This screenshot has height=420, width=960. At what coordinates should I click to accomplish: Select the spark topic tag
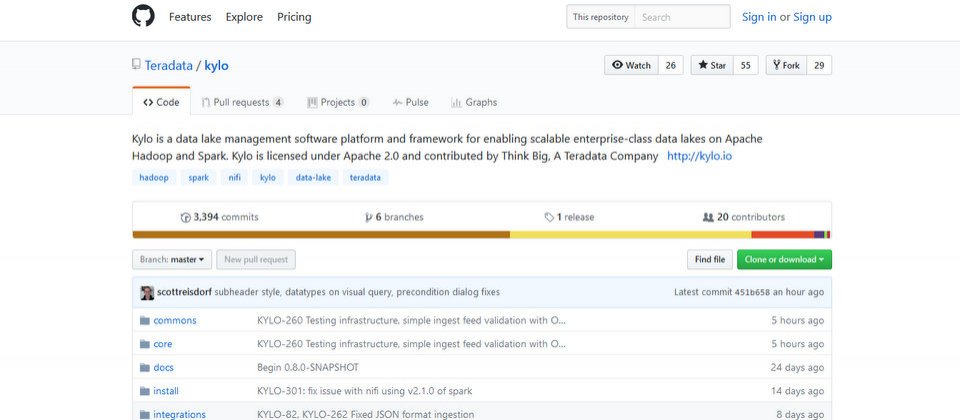(198, 178)
